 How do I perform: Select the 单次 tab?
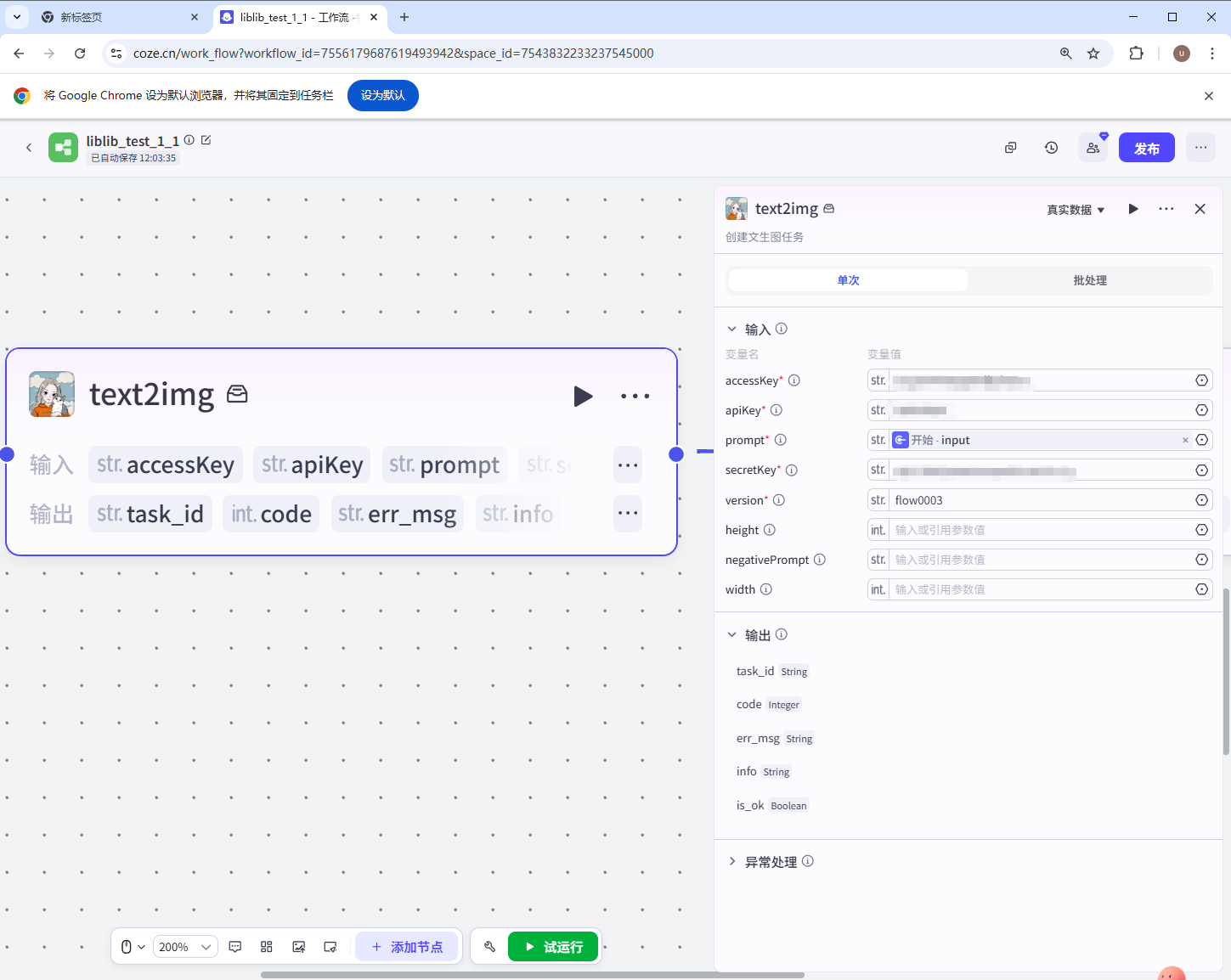tap(848, 280)
